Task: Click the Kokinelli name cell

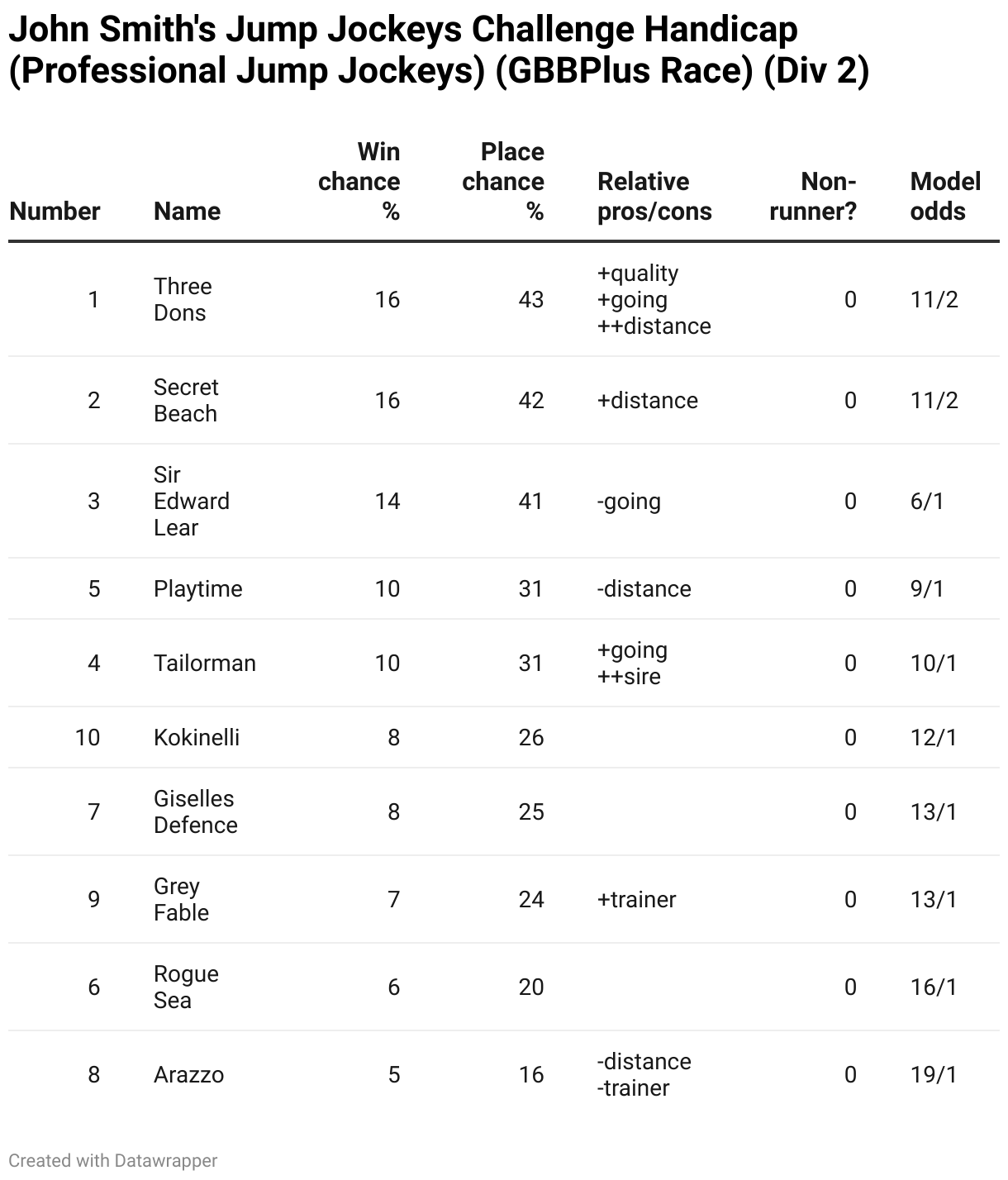Action: [x=197, y=737]
